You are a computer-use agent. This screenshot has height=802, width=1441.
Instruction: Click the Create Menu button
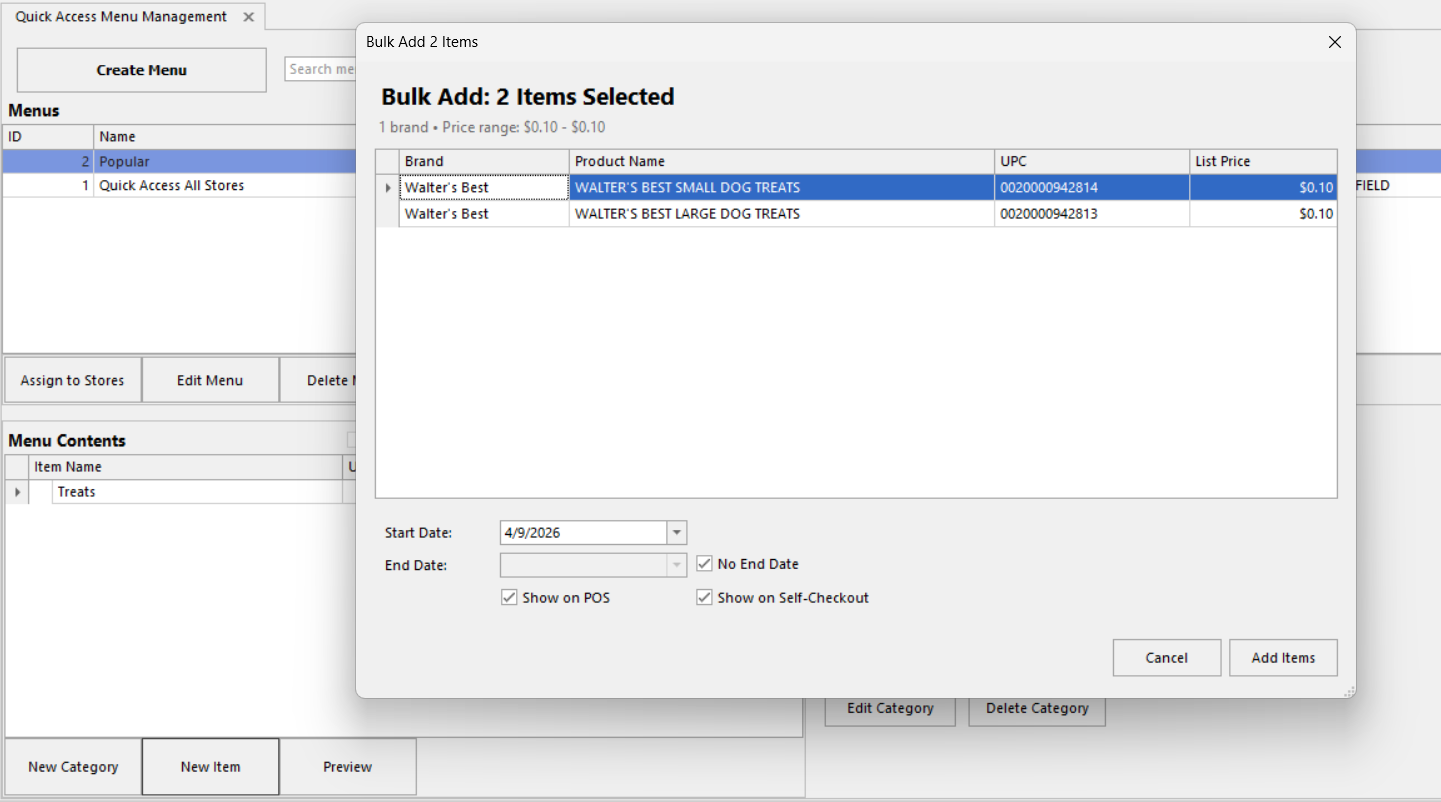click(x=142, y=70)
